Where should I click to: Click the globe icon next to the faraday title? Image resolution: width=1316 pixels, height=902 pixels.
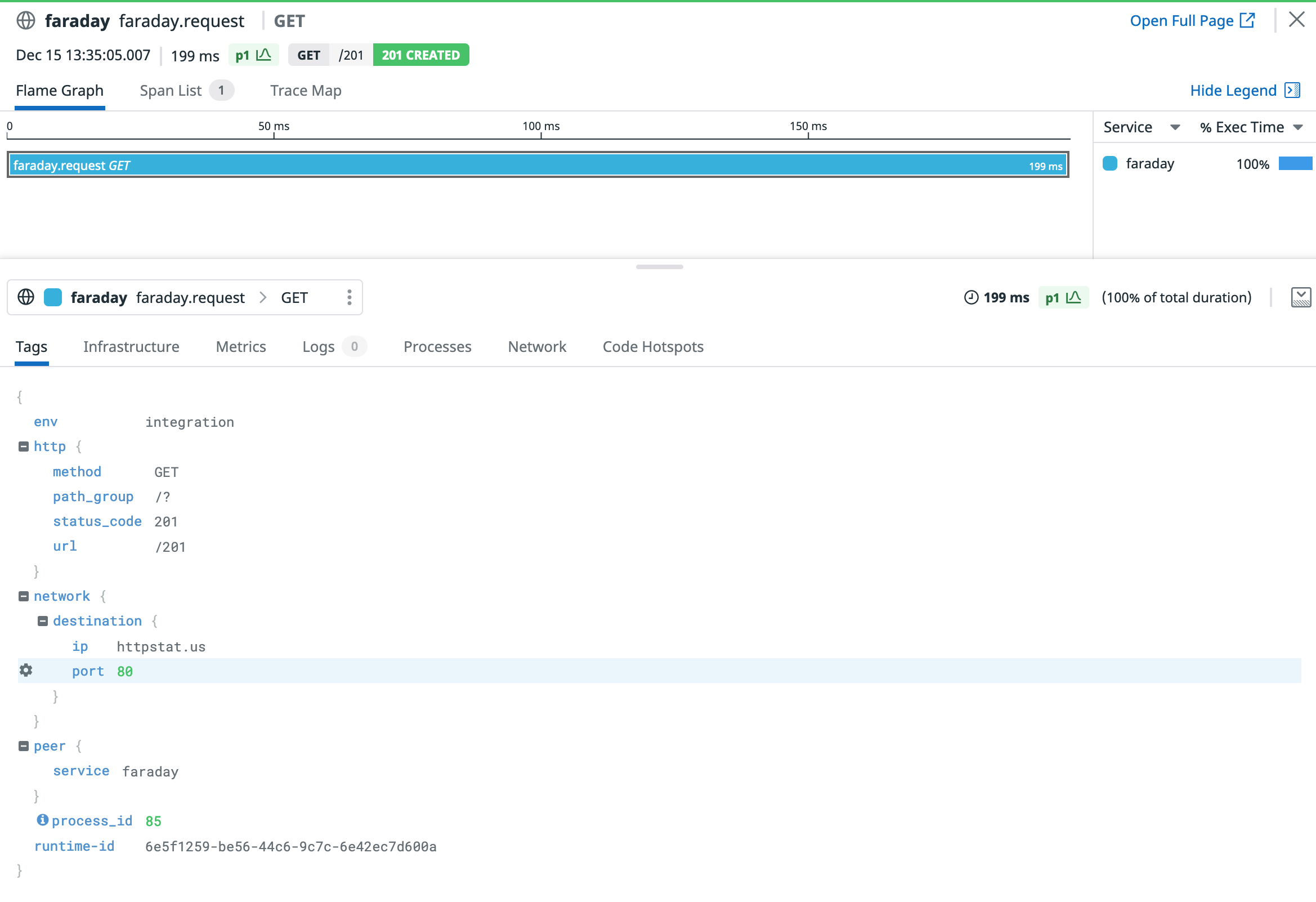tap(26, 21)
